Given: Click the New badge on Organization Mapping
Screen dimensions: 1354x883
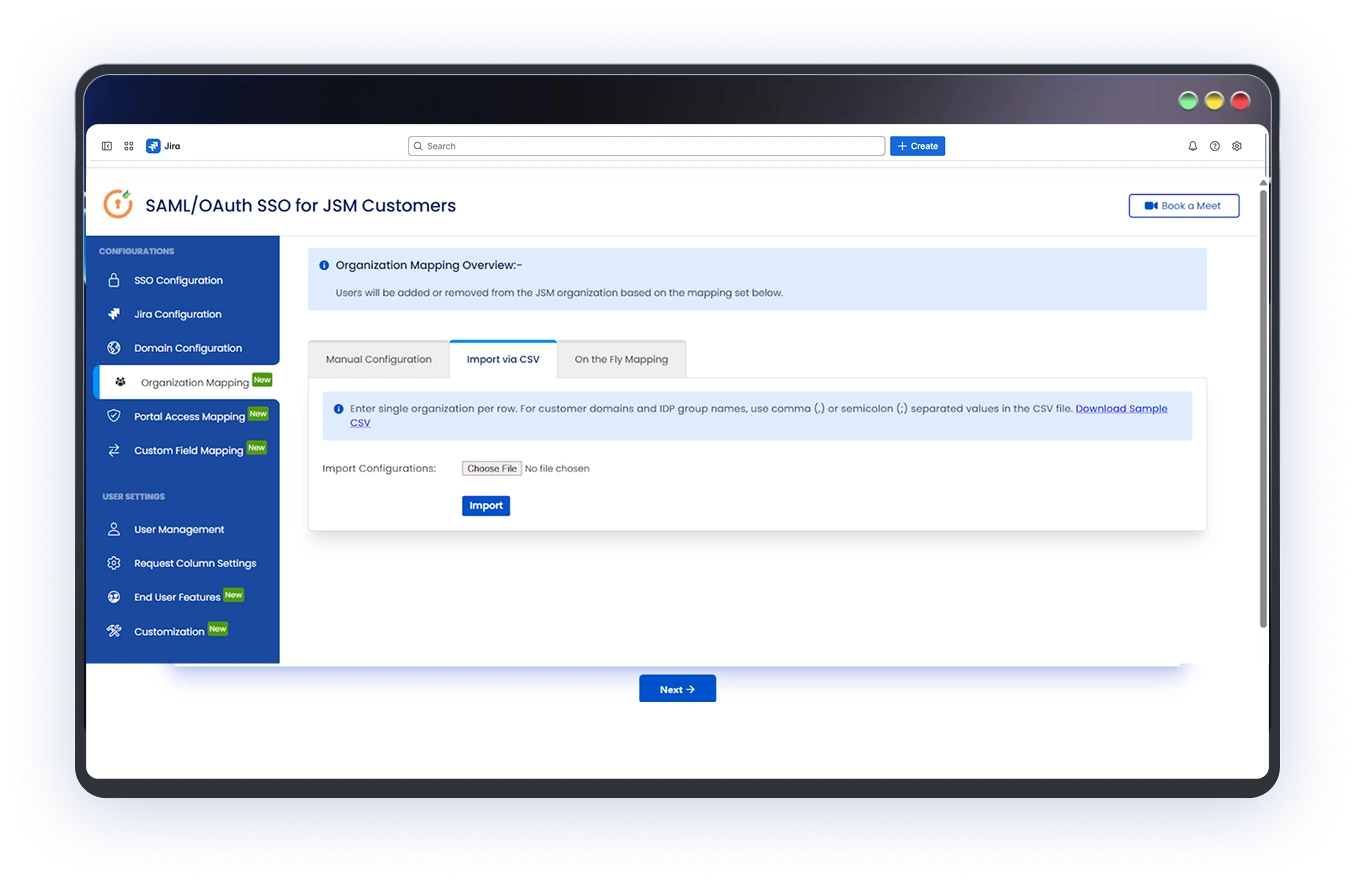Looking at the screenshot, I should 262,380.
